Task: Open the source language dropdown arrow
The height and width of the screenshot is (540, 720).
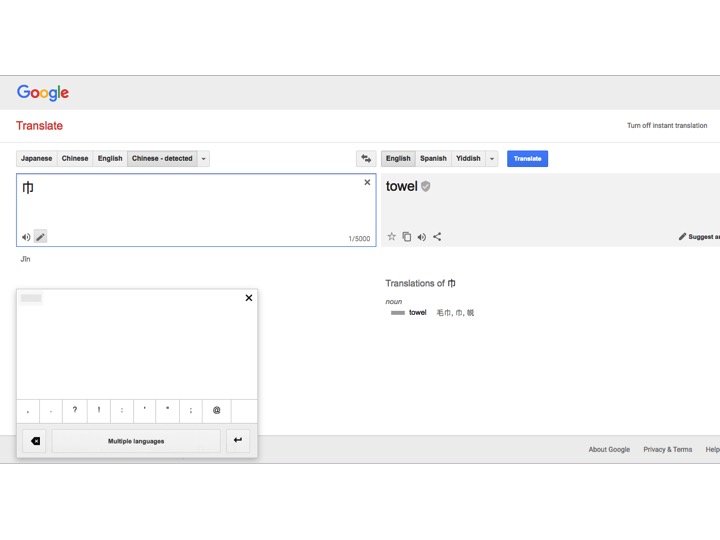Action: coord(203,158)
